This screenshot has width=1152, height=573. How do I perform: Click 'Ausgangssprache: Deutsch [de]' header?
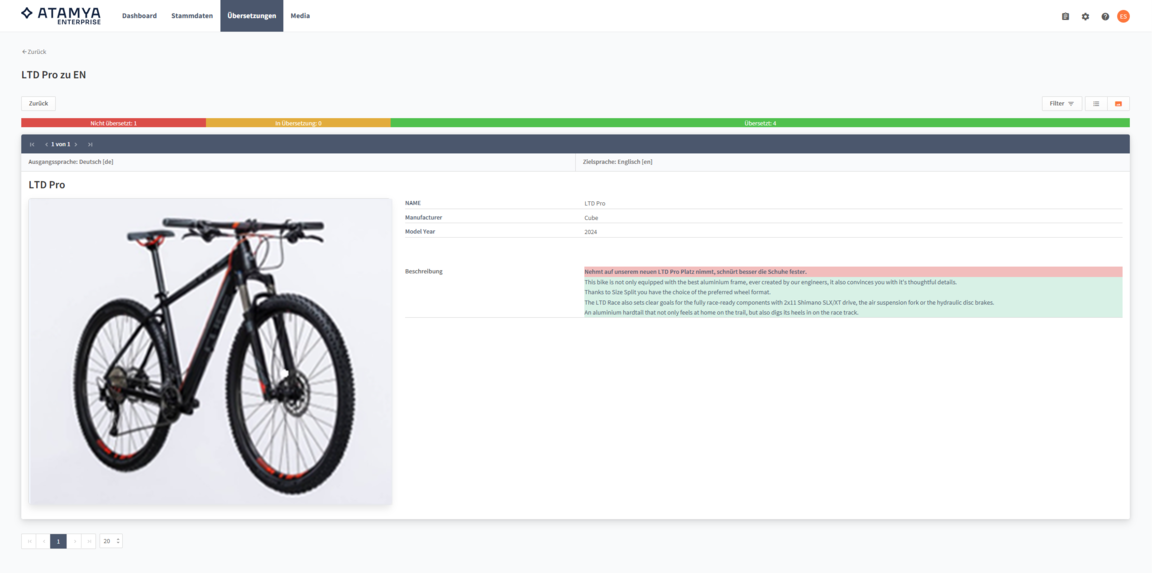pyautogui.click(x=71, y=162)
